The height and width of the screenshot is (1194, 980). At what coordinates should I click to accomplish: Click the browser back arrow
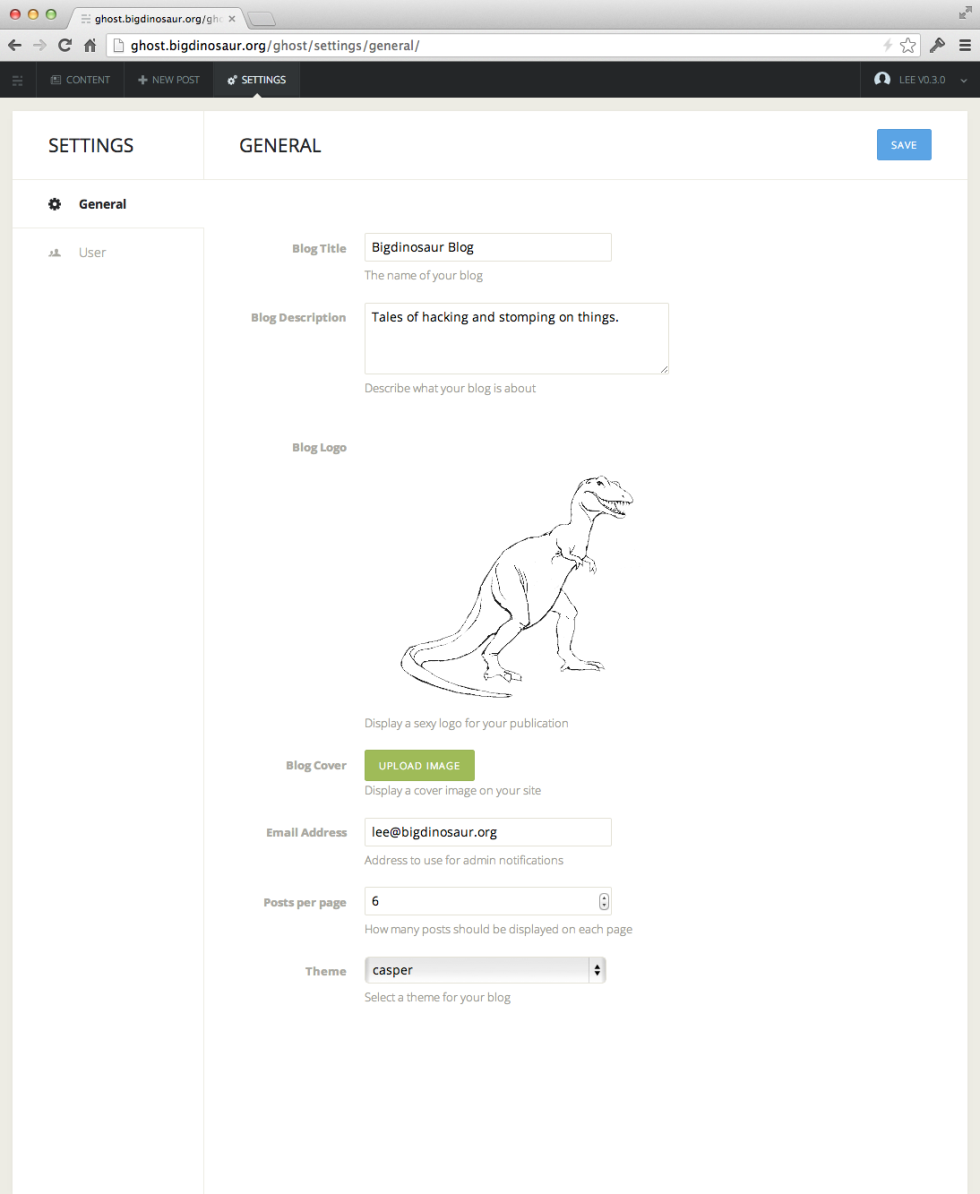[14, 45]
